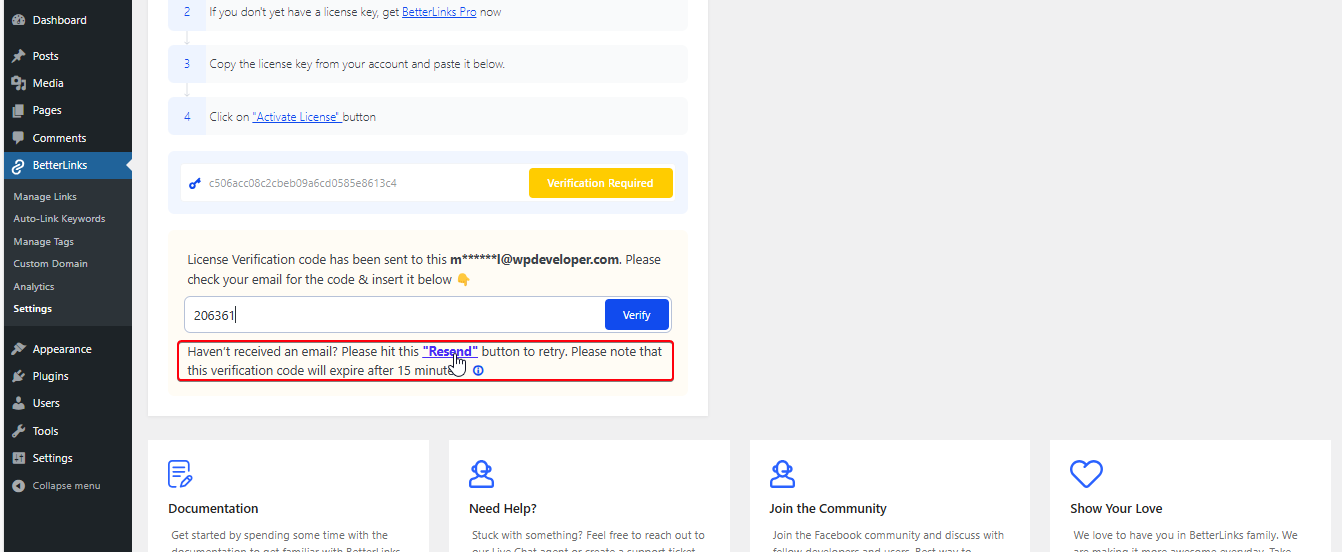Click the Media icon in sidebar
1342x552 pixels.
(18, 83)
